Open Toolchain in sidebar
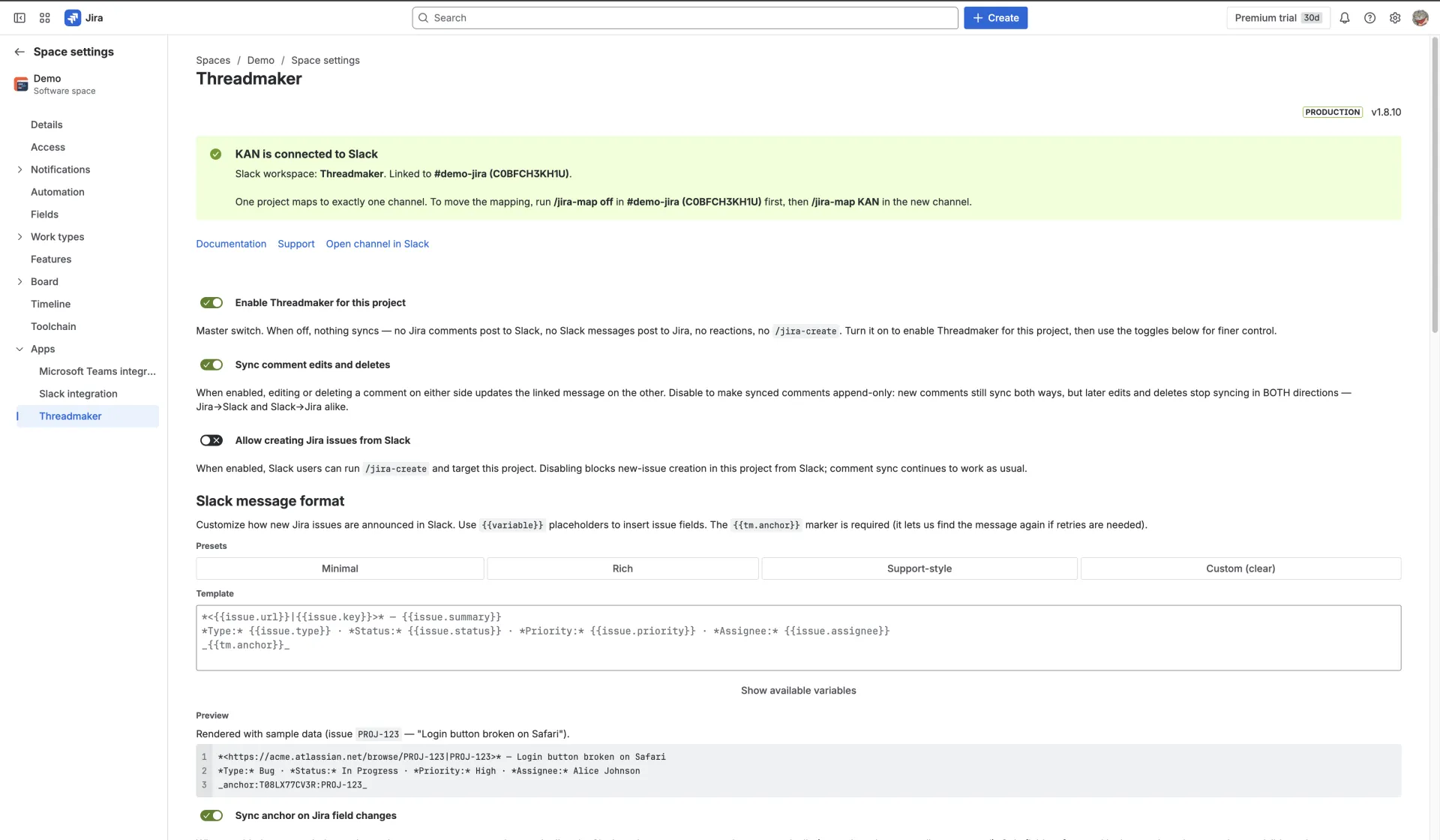The image size is (1440, 840). pyautogui.click(x=53, y=327)
